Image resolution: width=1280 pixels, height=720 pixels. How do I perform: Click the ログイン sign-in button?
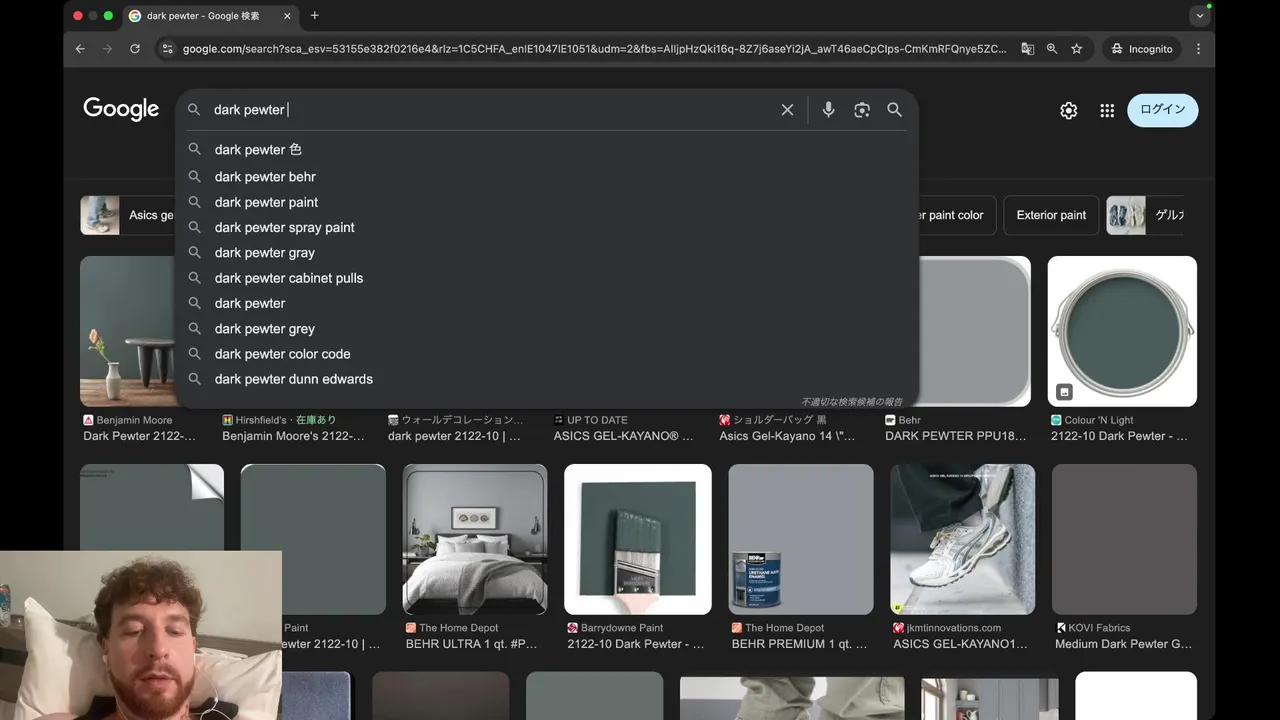[x=1163, y=110]
